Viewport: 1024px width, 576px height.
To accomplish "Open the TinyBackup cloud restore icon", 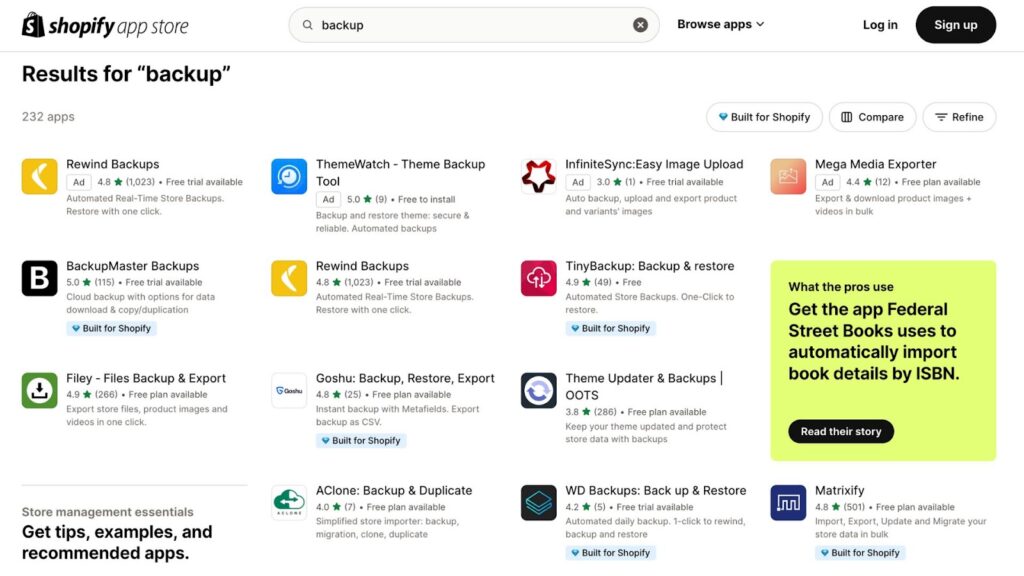I will [x=537, y=279].
